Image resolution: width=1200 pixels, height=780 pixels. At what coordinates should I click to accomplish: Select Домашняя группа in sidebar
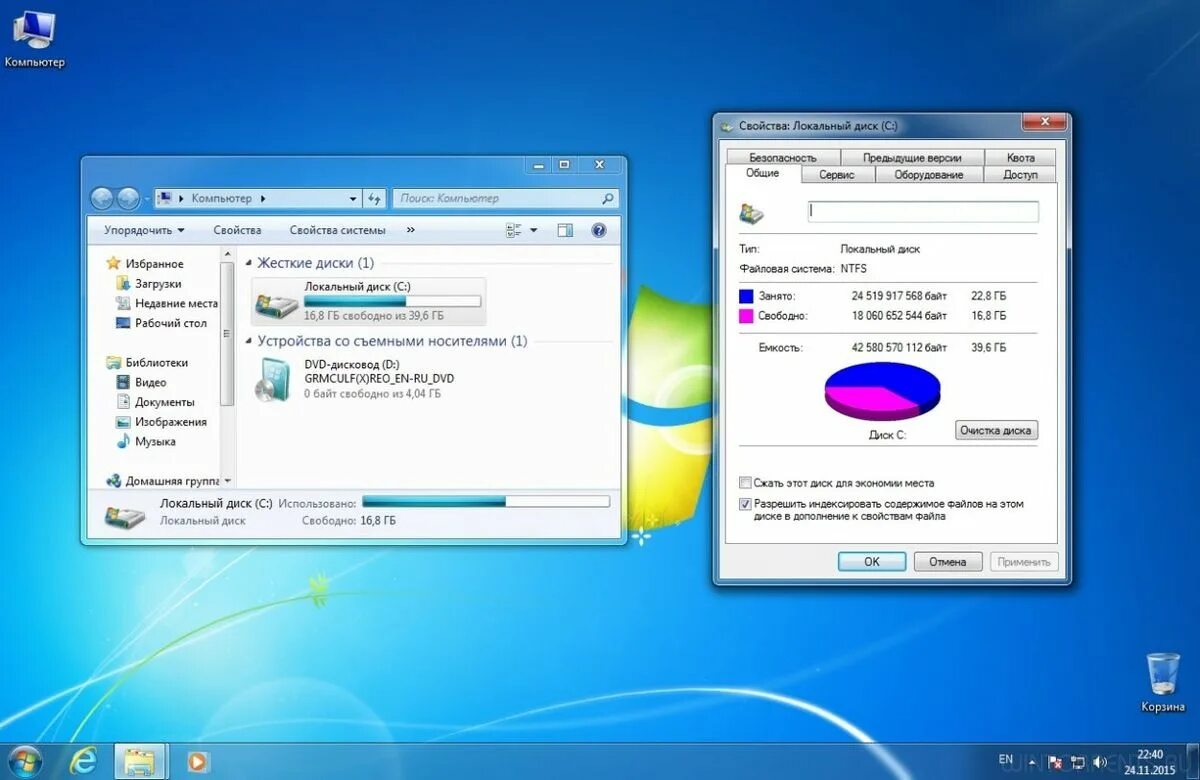coord(164,481)
